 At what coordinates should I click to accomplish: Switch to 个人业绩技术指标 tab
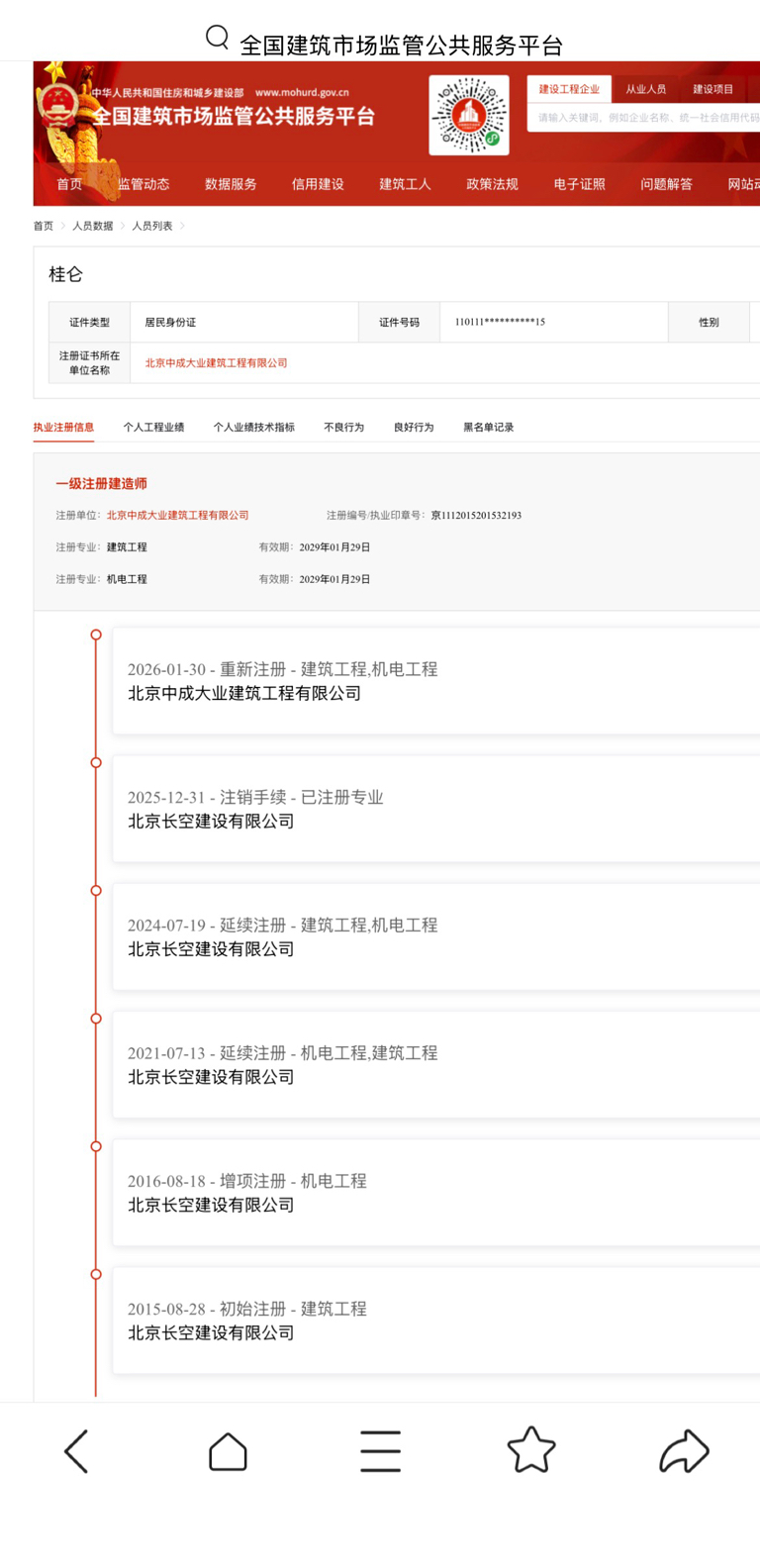253,428
